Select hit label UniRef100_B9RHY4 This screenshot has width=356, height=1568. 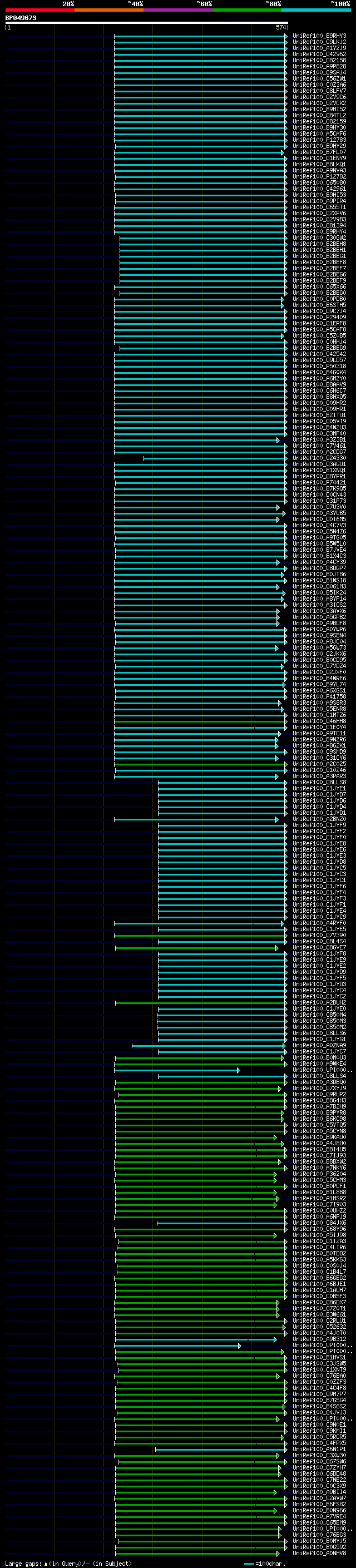pos(319,232)
